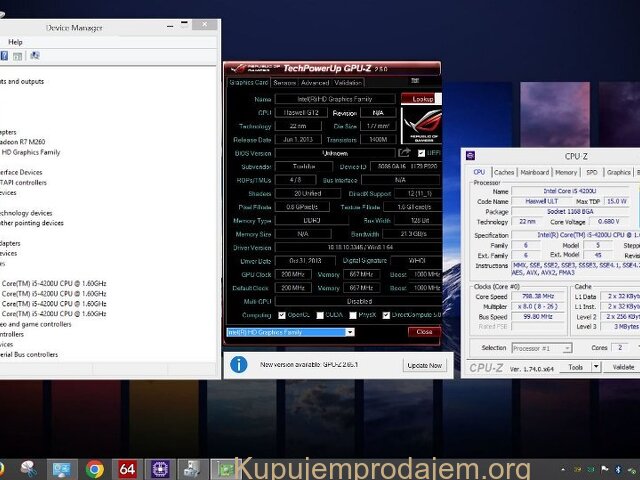The image size is (640, 480).
Task: Click the CPU-Z purple chip taskbar icon
Action: (x=158, y=468)
